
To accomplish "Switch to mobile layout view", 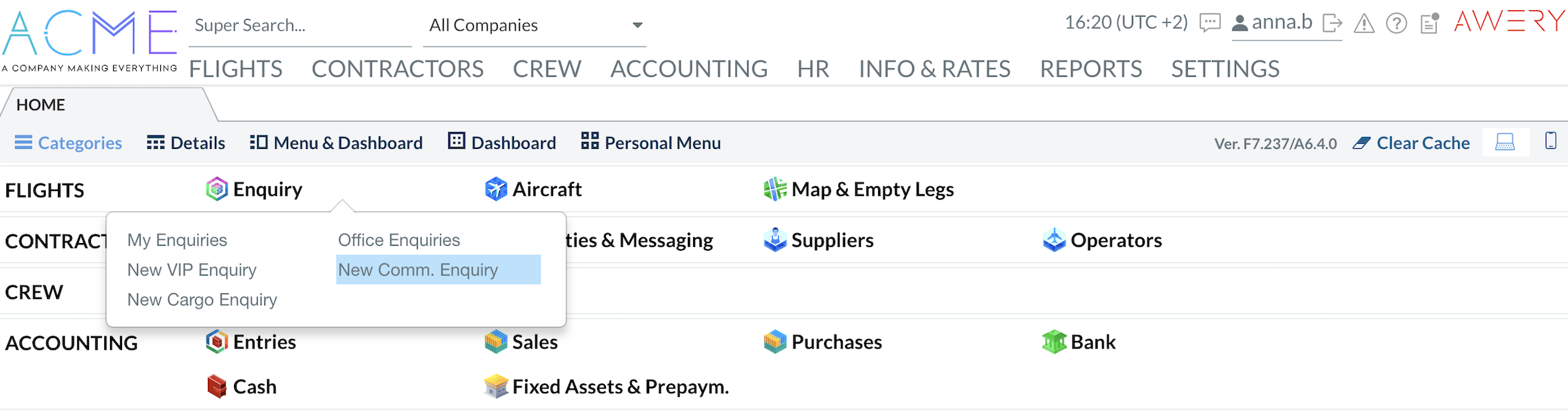I will [x=1551, y=141].
